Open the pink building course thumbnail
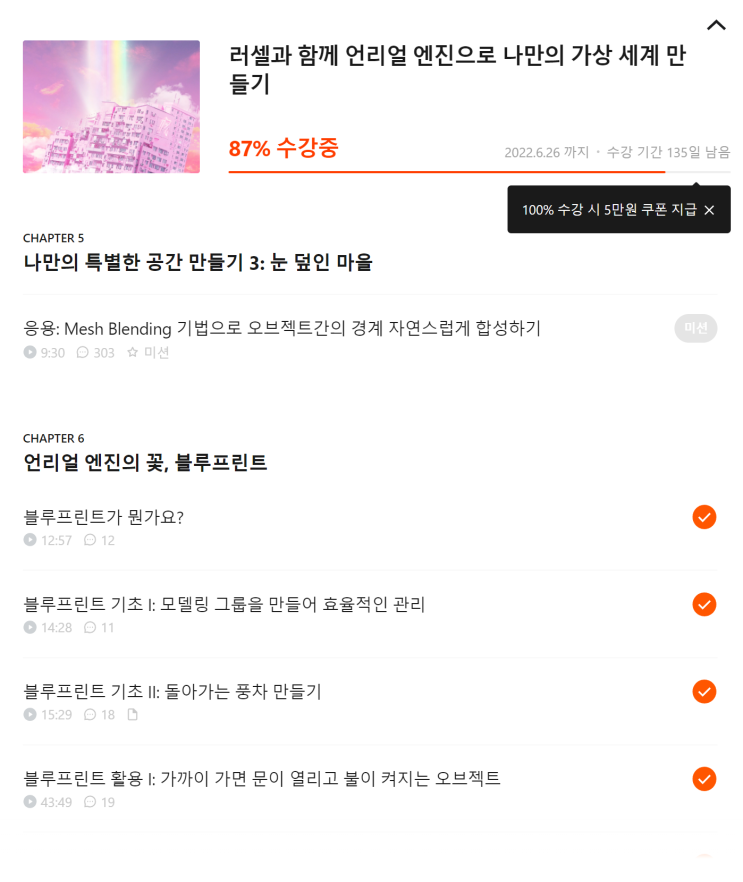 tap(111, 106)
